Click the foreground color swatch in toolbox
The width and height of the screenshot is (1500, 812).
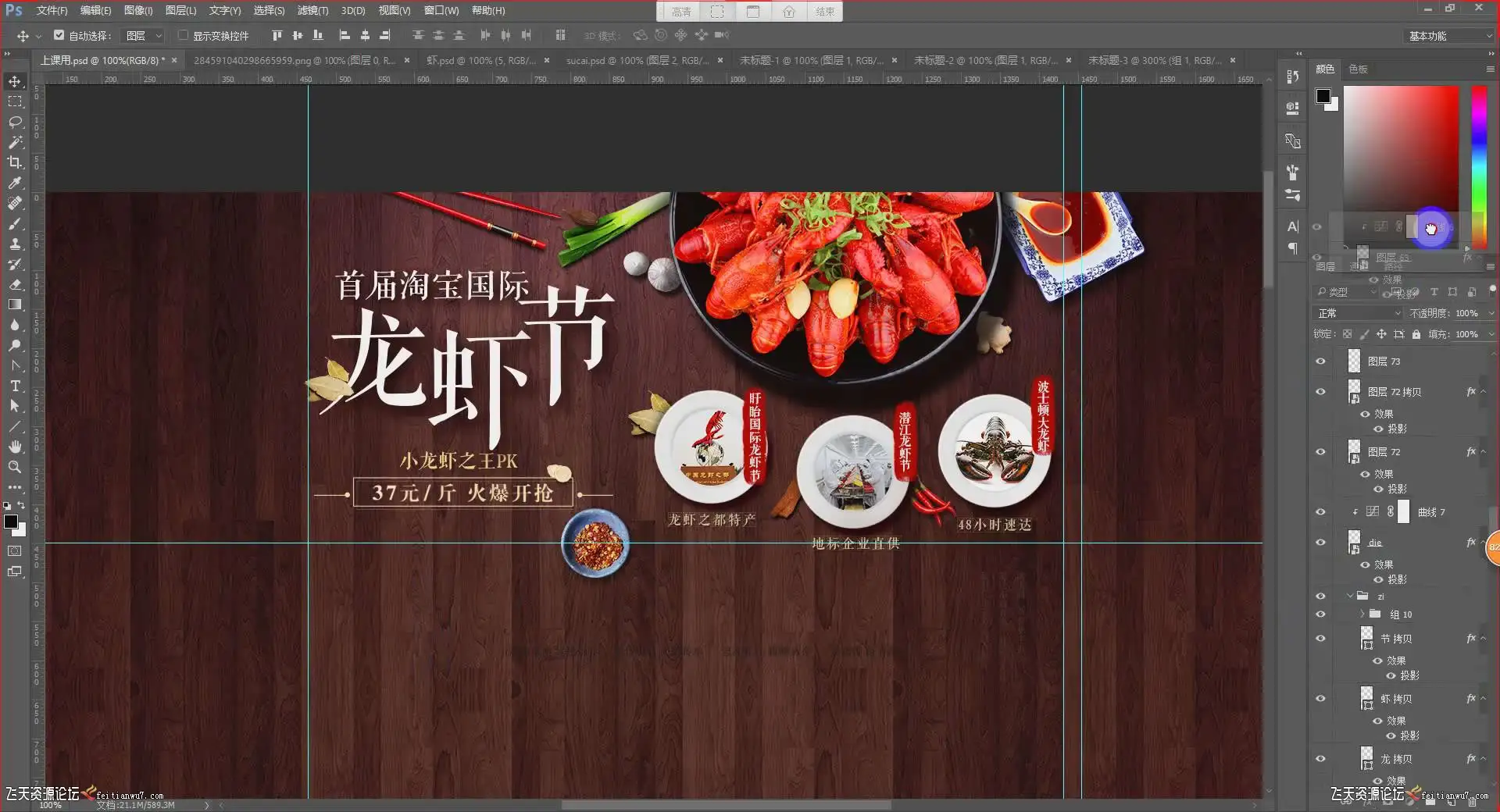click(11, 522)
